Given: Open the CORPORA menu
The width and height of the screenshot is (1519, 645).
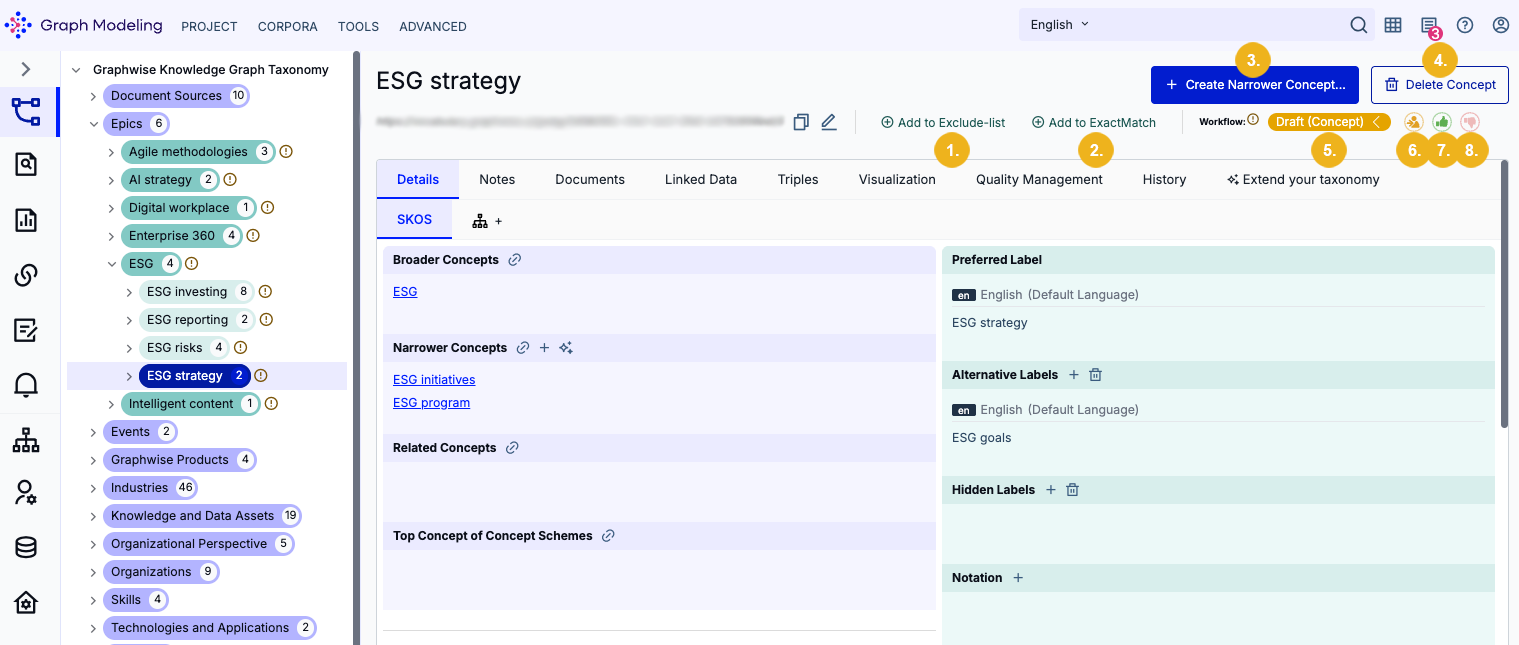Looking at the screenshot, I should (x=288, y=27).
